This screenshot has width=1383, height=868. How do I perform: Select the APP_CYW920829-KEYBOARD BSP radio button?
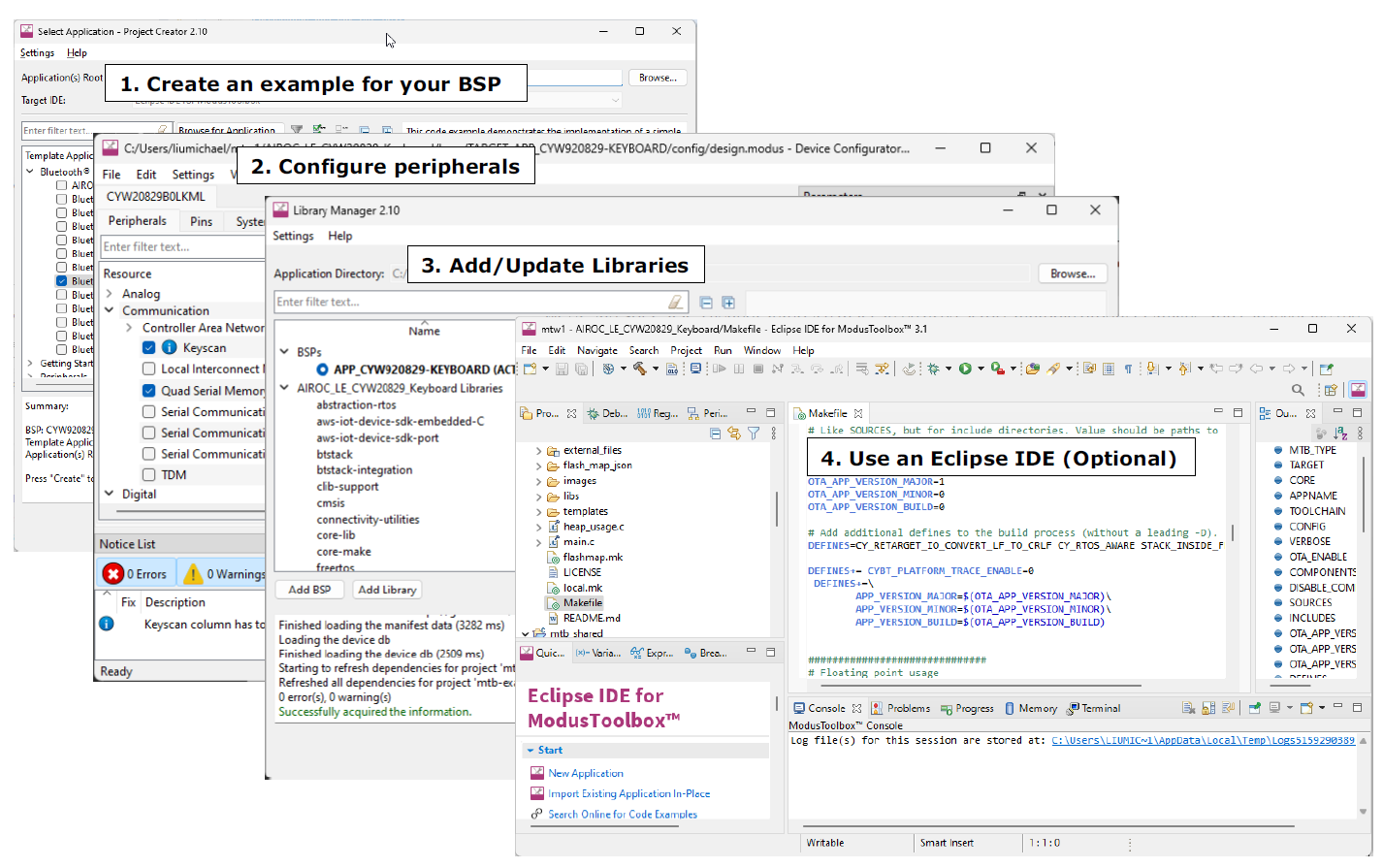(322, 370)
